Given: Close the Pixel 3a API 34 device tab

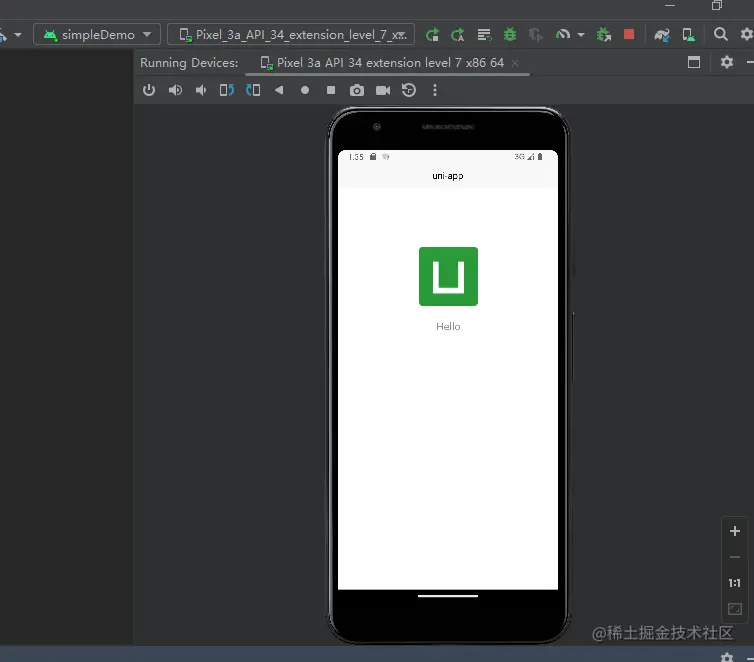Looking at the screenshot, I should tap(515, 63).
